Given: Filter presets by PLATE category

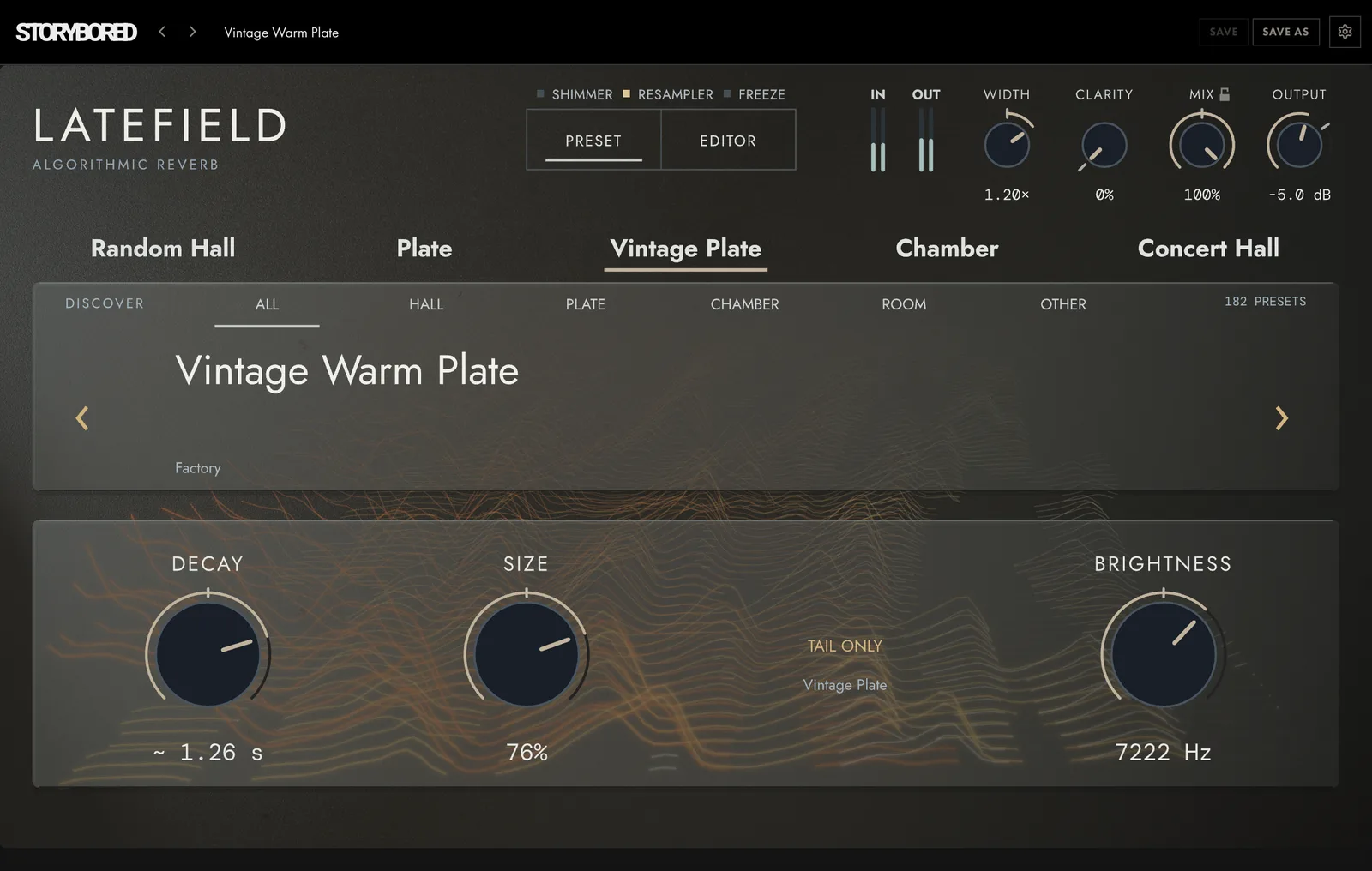Looking at the screenshot, I should [x=586, y=304].
